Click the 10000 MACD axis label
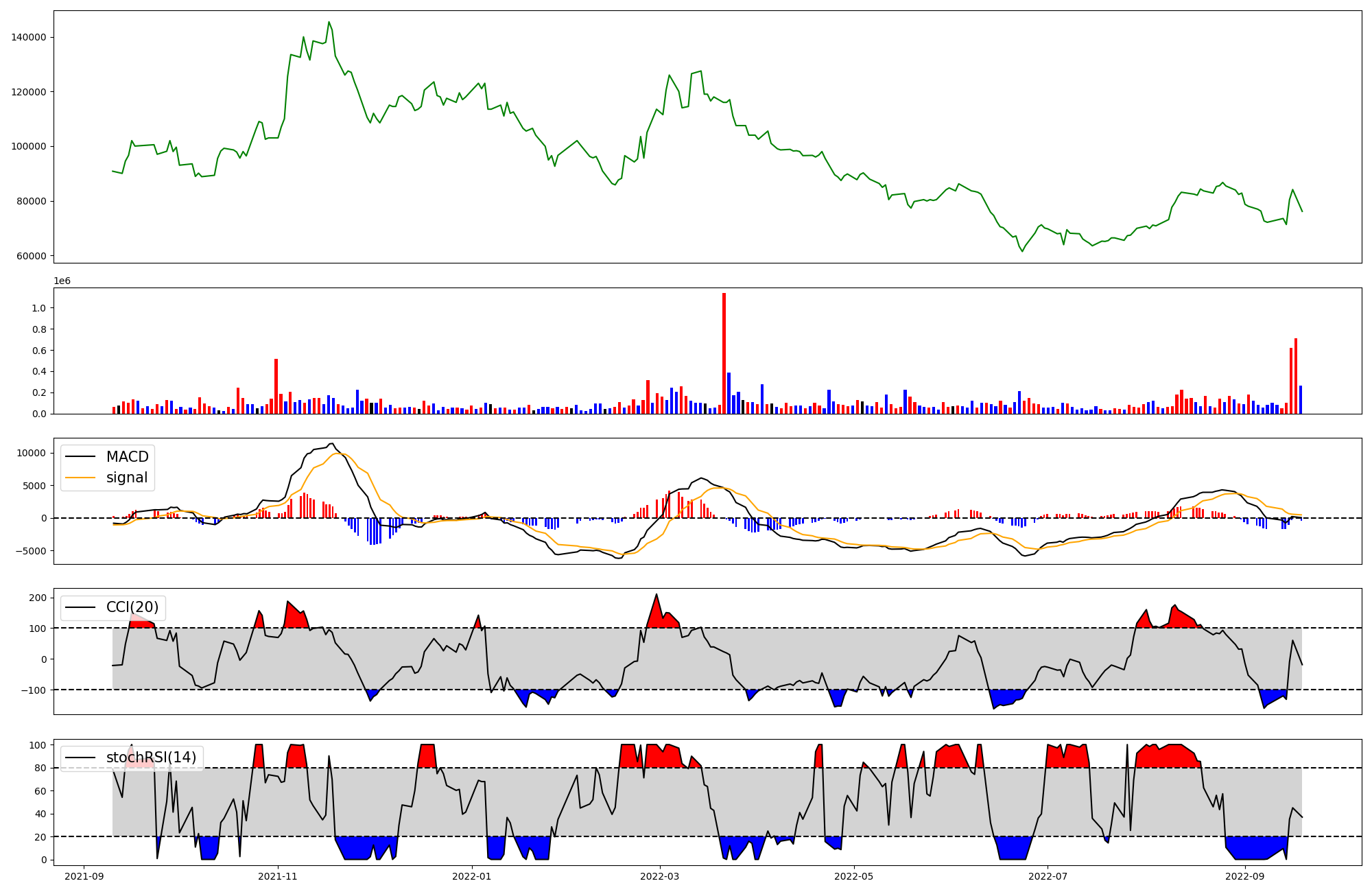 click(x=31, y=453)
